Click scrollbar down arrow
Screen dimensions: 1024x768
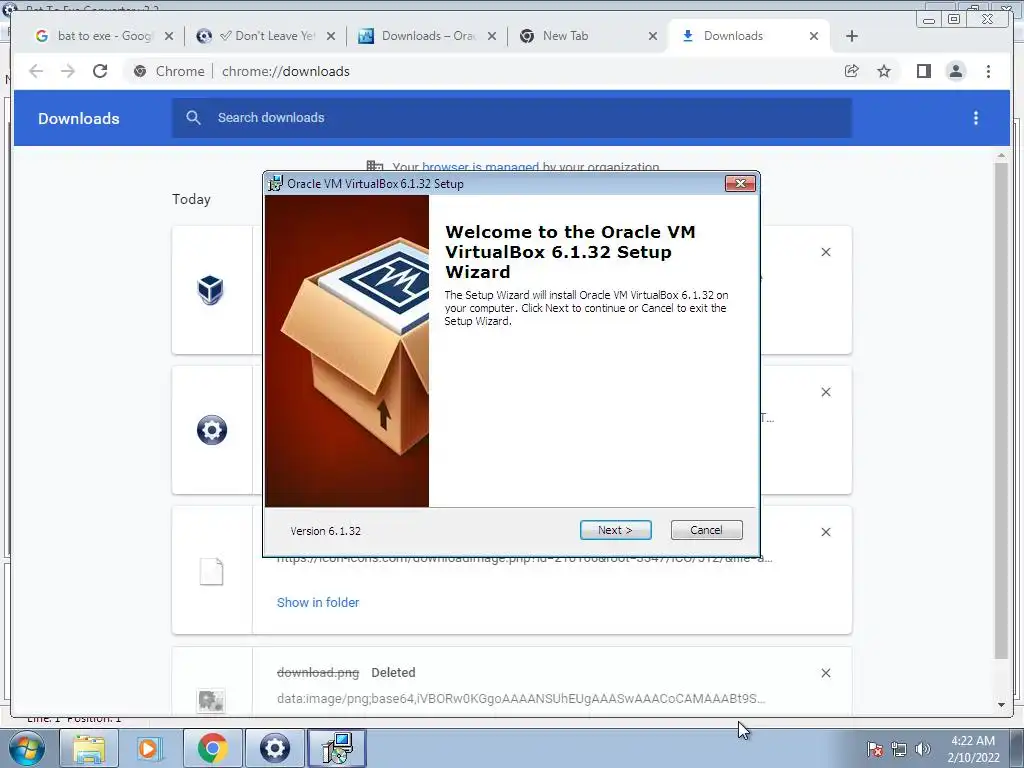pyautogui.click(x=1001, y=705)
